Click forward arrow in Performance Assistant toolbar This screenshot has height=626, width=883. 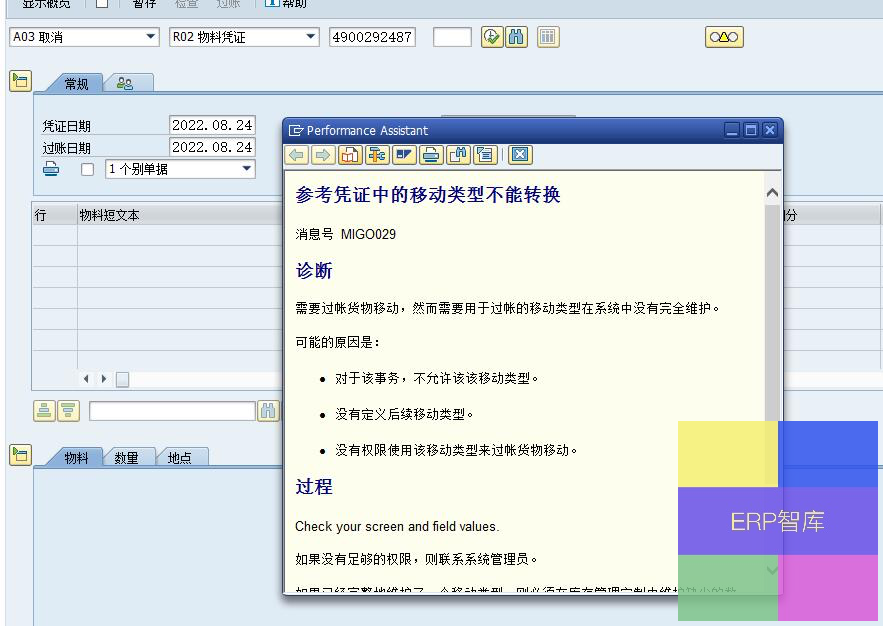point(322,155)
